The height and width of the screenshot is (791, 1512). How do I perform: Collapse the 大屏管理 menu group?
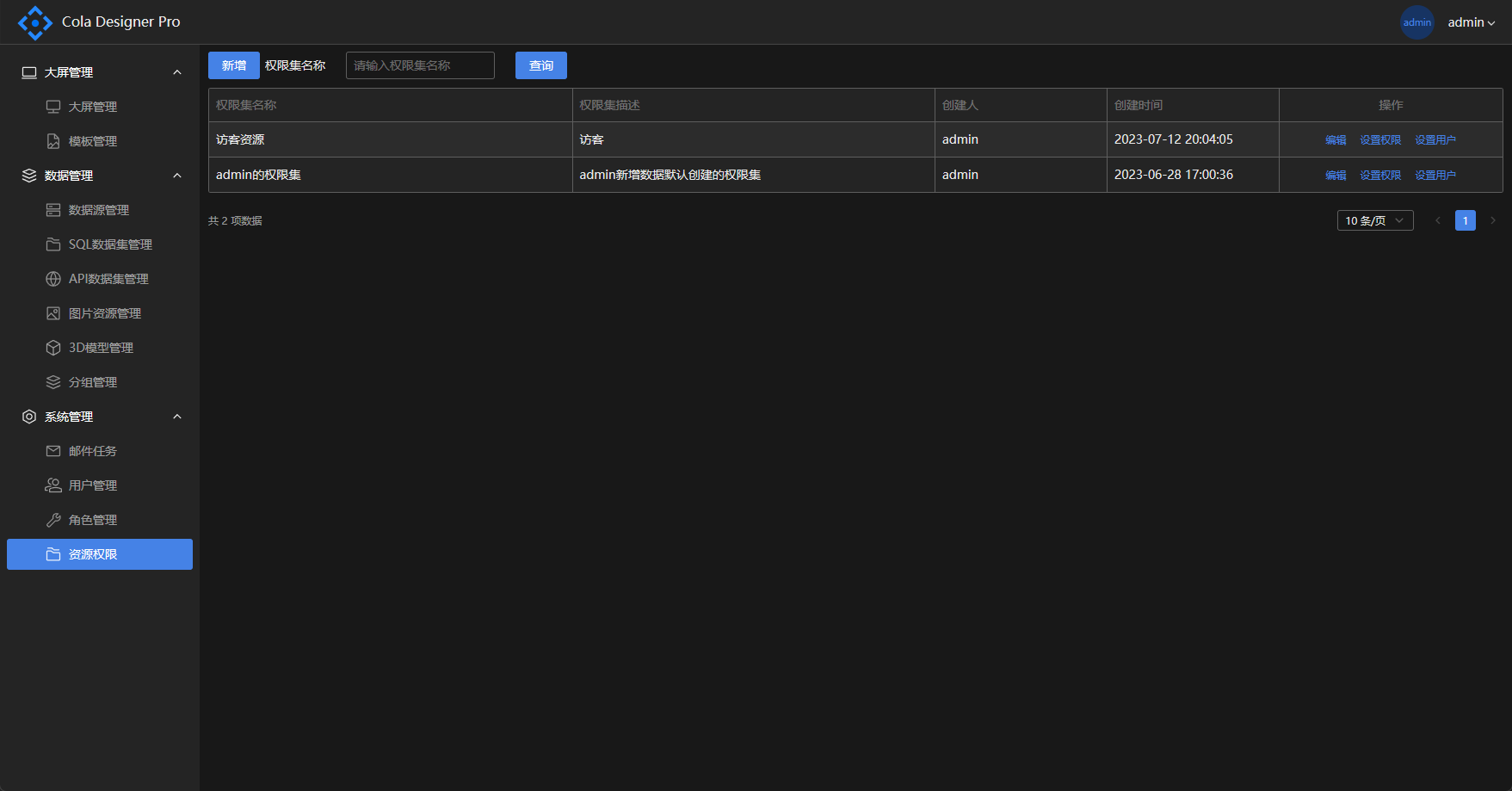click(x=177, y=72)
